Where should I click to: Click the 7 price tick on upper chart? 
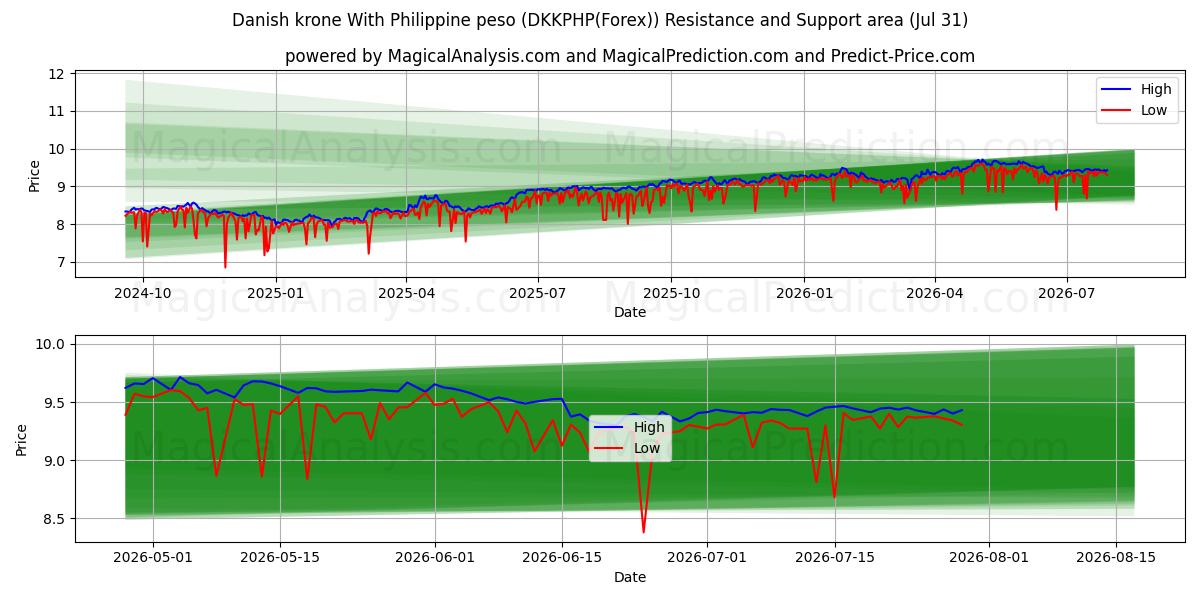coord(60,263)
